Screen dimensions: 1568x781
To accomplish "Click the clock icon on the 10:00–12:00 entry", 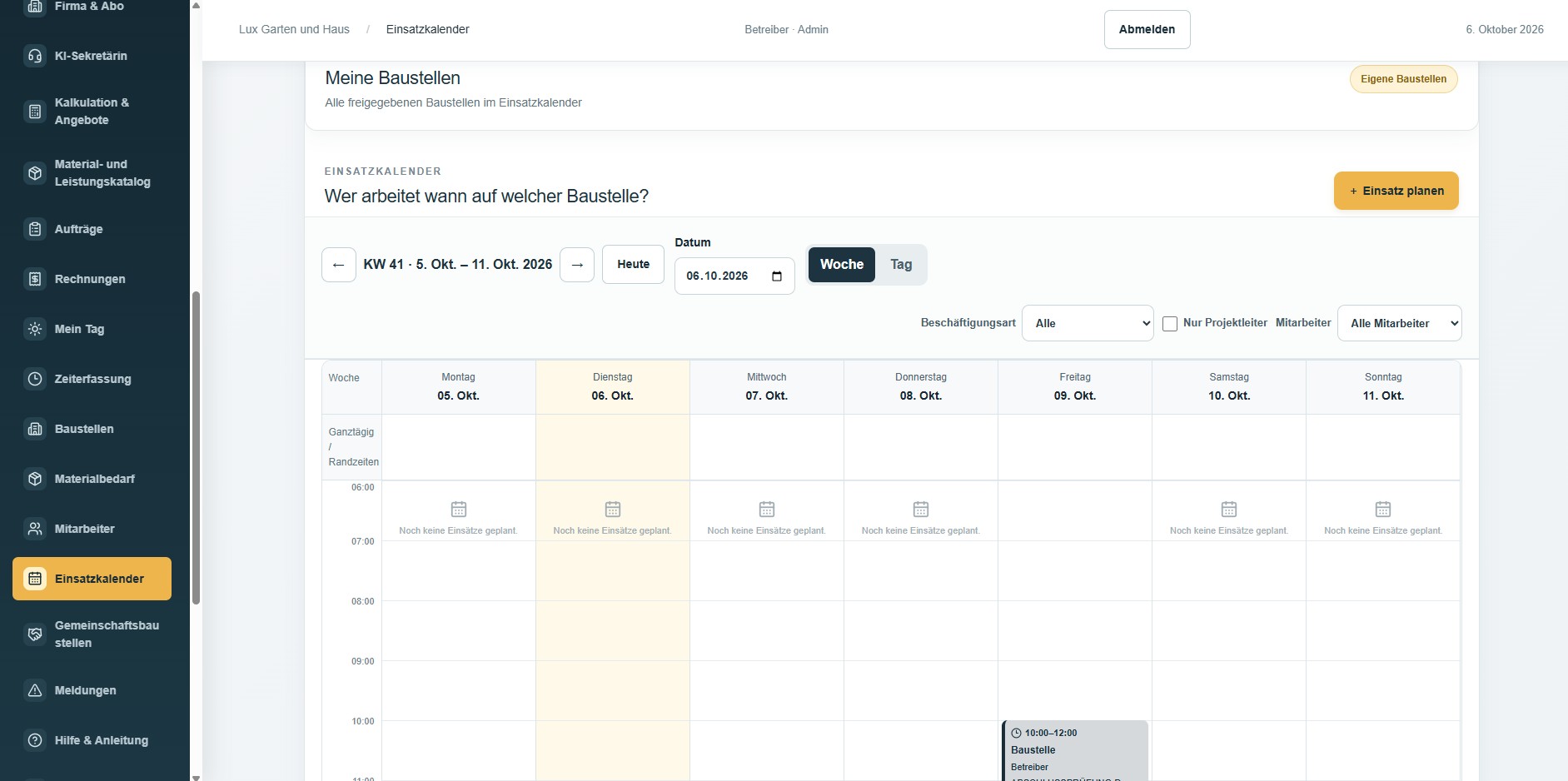I will tap(1016, 734).
